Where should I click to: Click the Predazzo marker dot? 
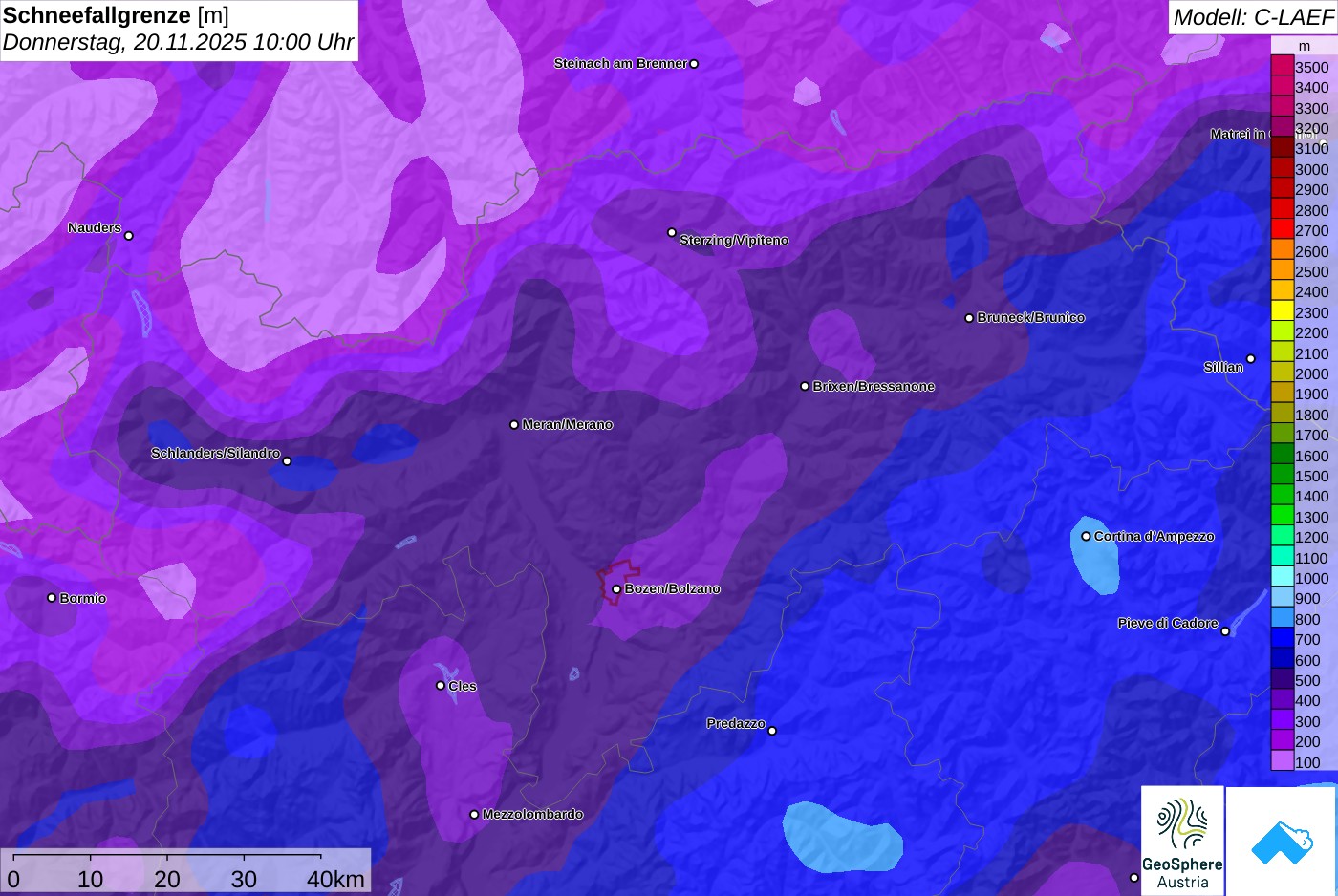pyautogui.click(x=772, y=731)
